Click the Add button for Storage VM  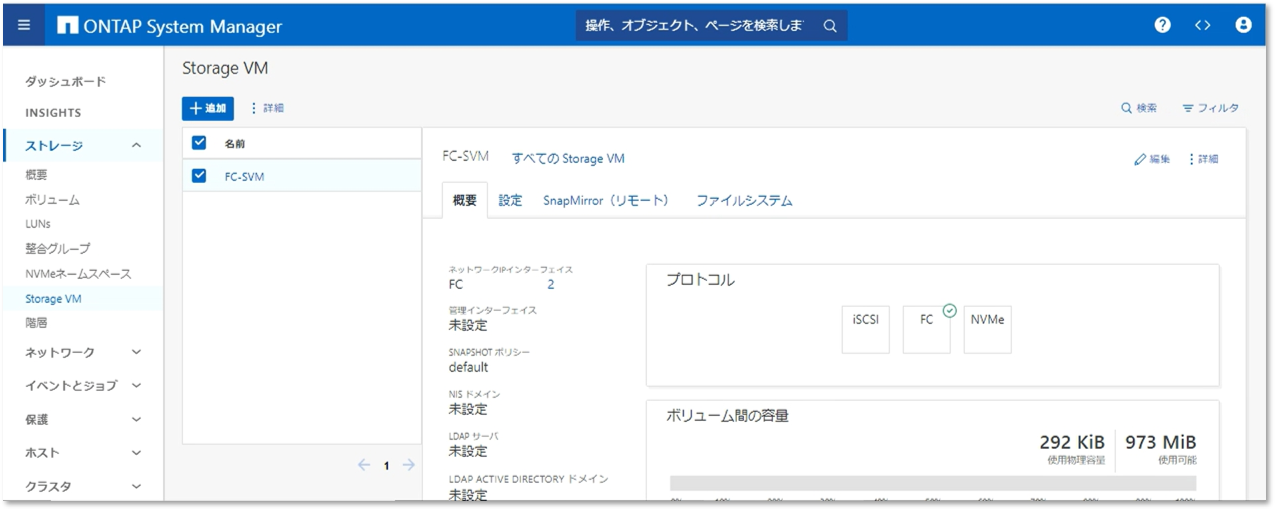pos(208,108)
